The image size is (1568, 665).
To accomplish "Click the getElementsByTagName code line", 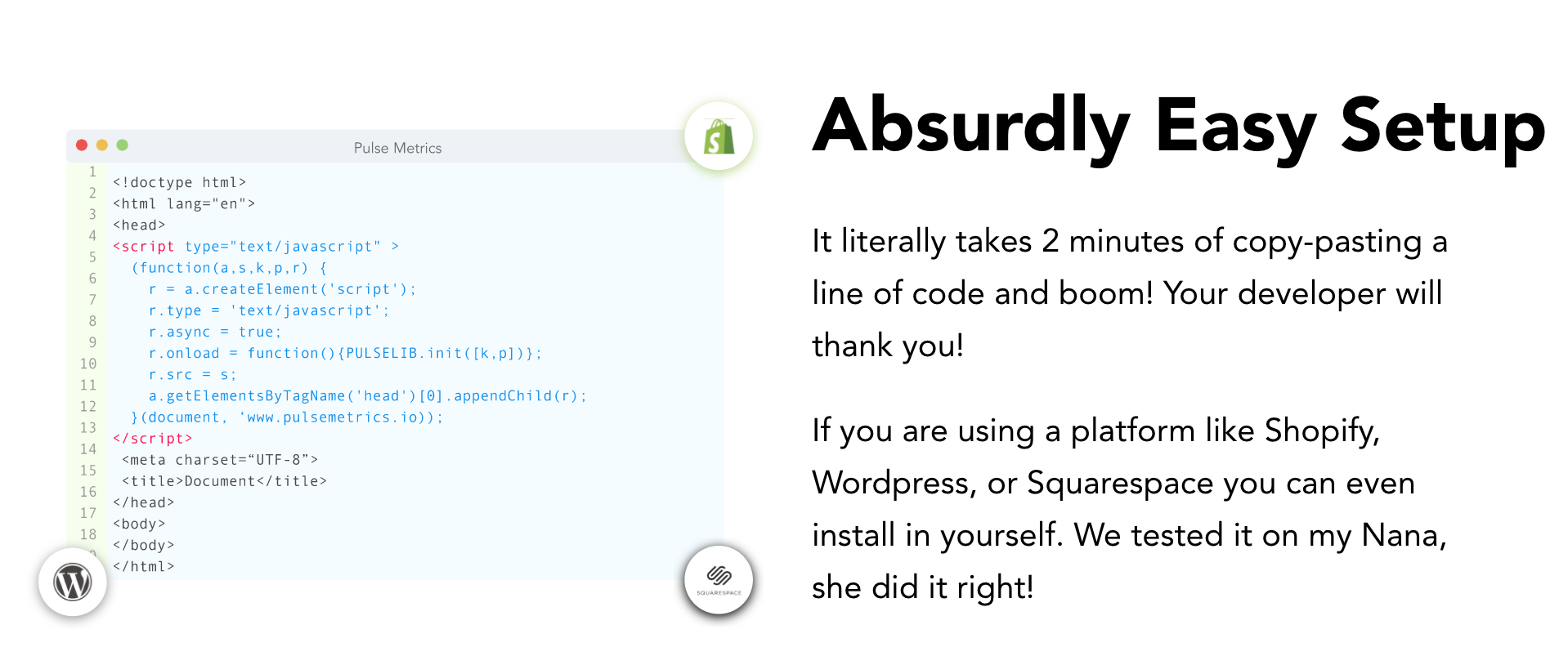I will click(x=367, y=396).
